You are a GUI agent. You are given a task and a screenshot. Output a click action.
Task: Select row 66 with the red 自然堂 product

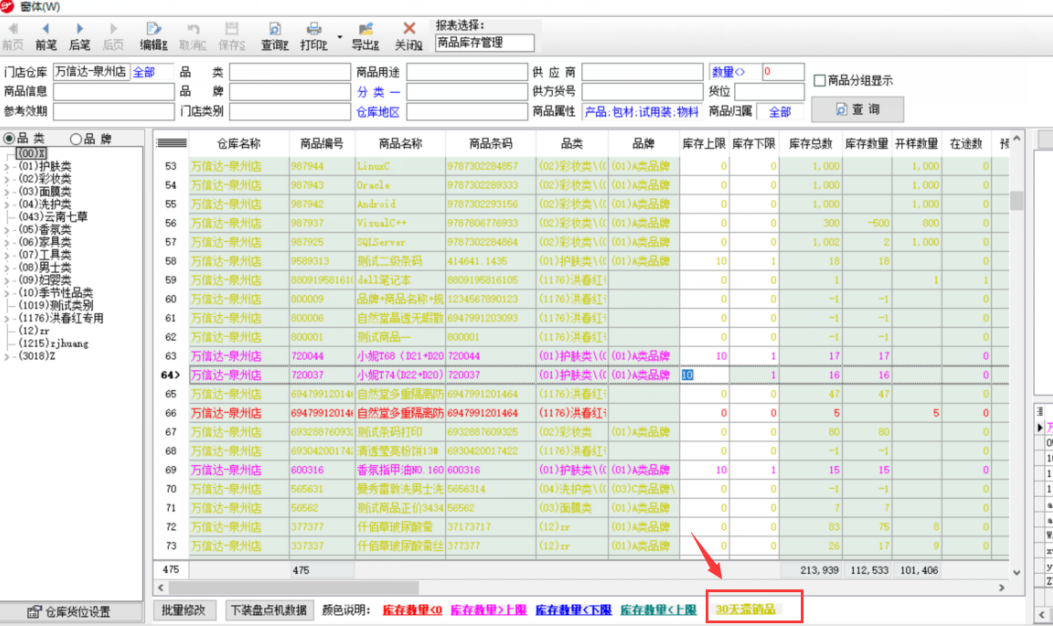[582, 413]
